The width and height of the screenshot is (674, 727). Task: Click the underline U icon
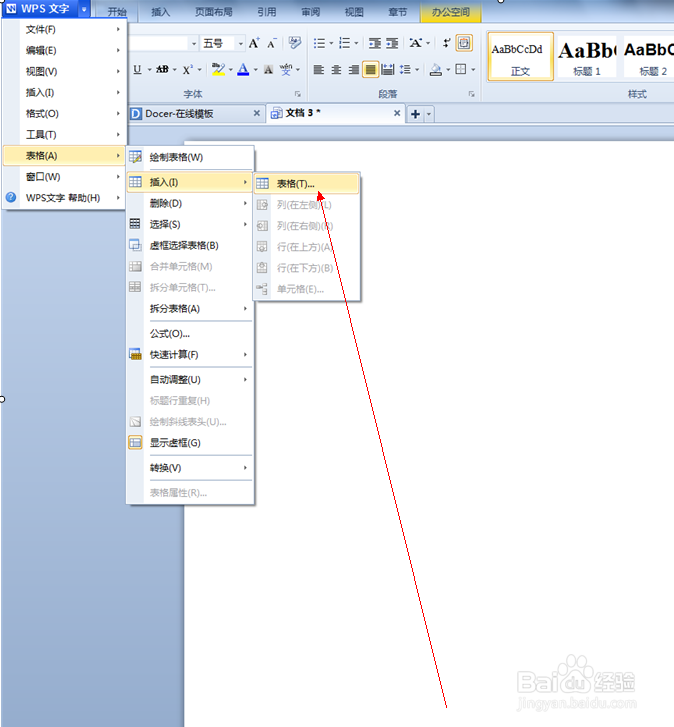click(137, 70)
